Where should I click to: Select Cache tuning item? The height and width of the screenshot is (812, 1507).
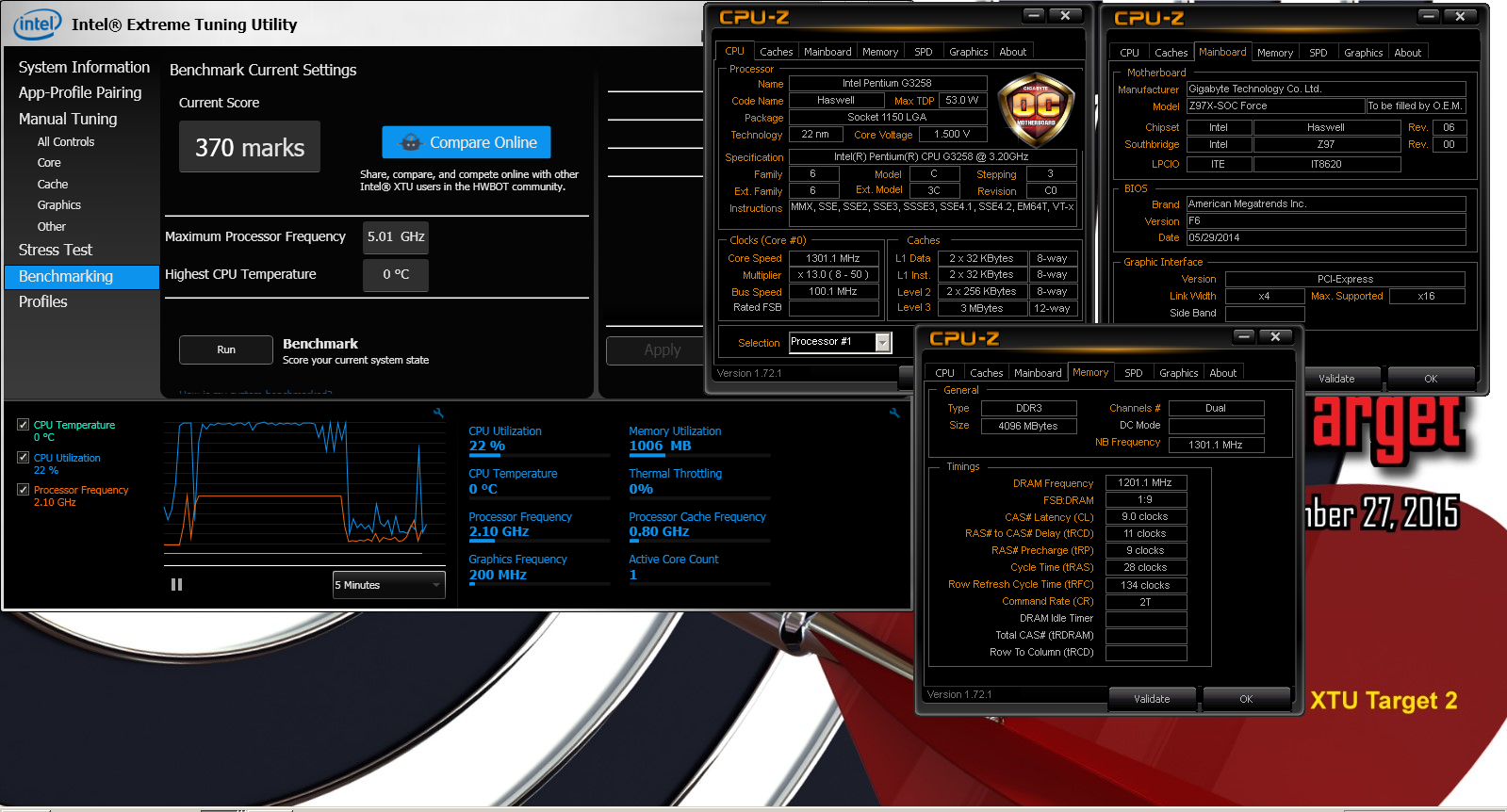(x=53, y=185)
